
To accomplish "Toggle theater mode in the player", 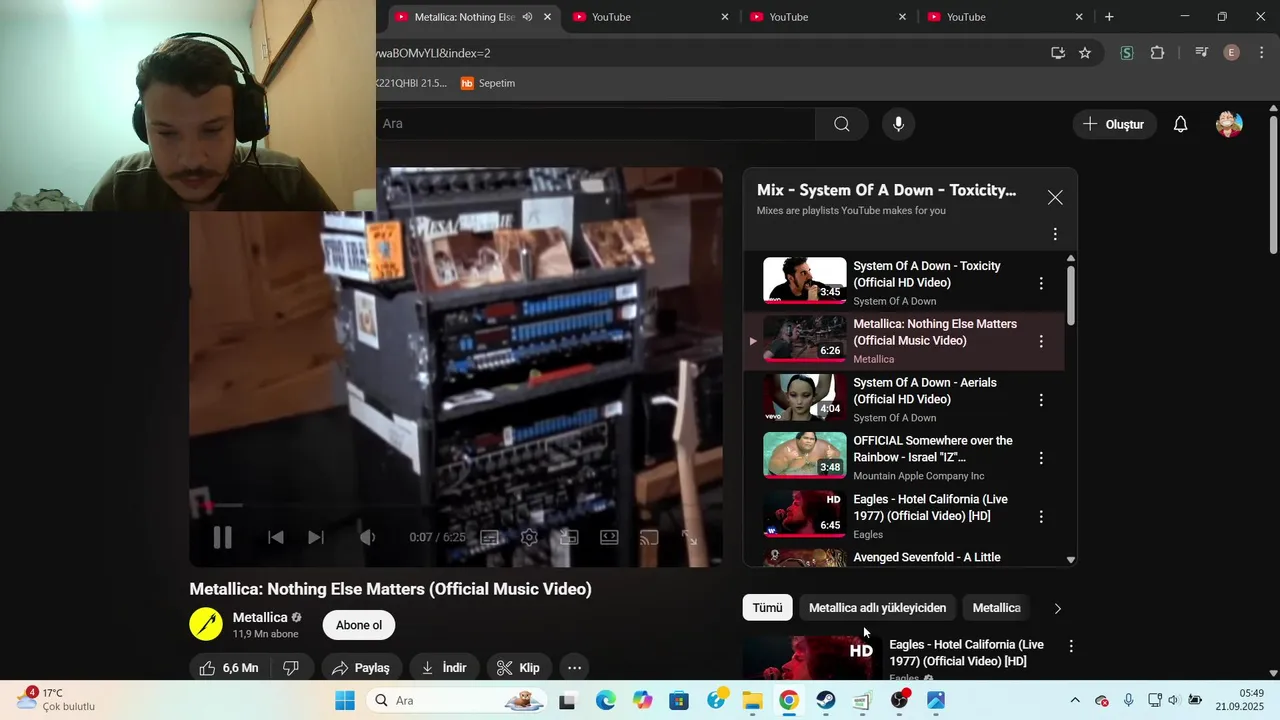I will tap(609, 537).
